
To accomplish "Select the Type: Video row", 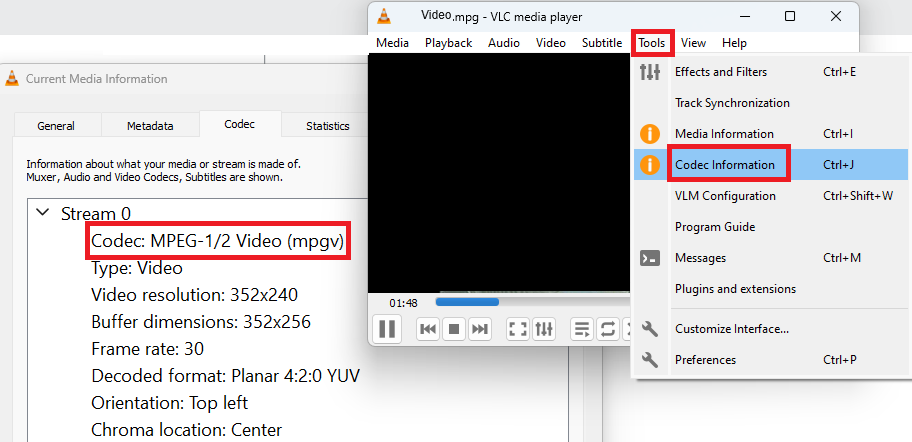I will tap(137, 268).
